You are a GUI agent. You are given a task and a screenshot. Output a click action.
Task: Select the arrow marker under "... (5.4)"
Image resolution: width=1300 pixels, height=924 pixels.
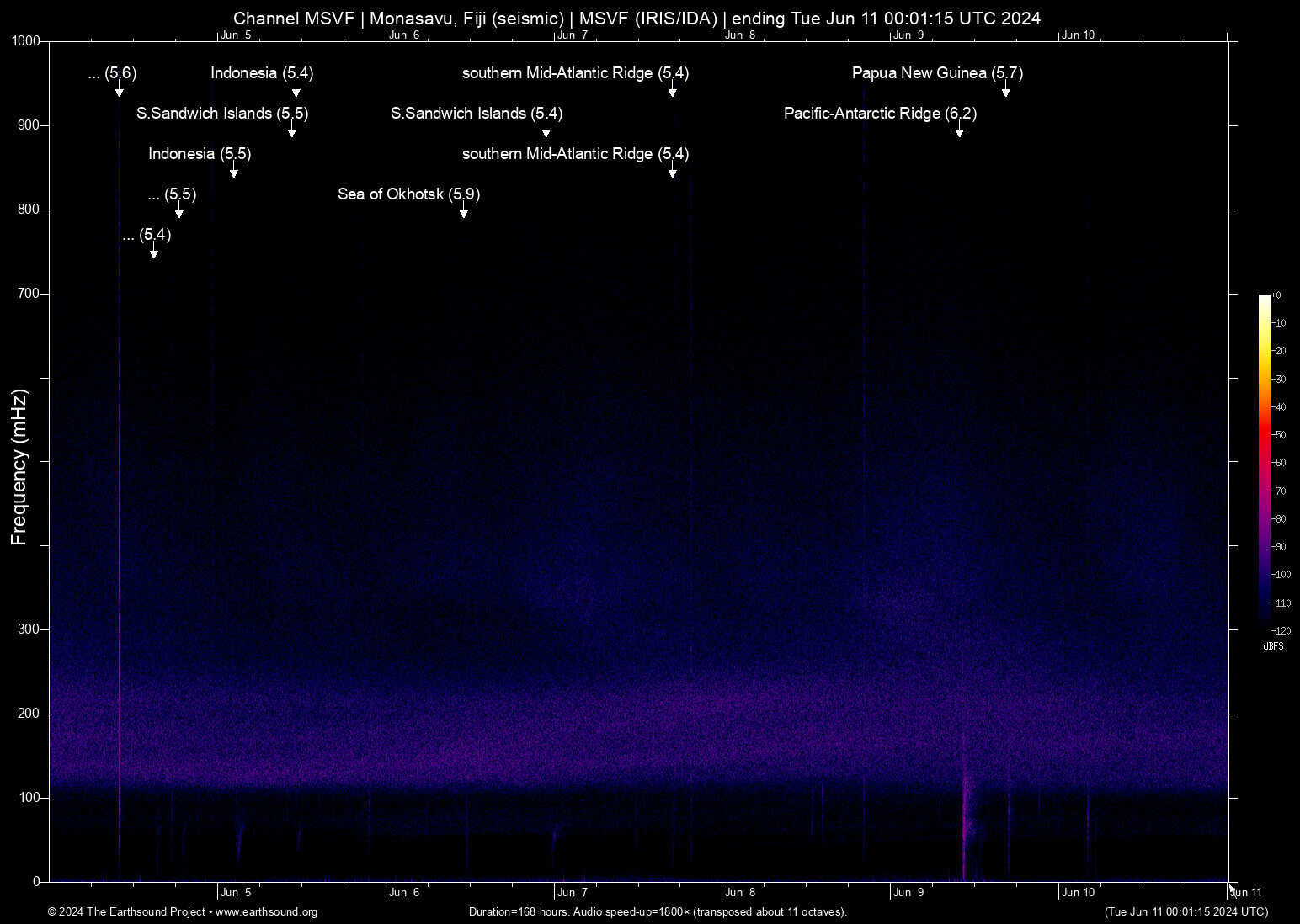[153, 251]
